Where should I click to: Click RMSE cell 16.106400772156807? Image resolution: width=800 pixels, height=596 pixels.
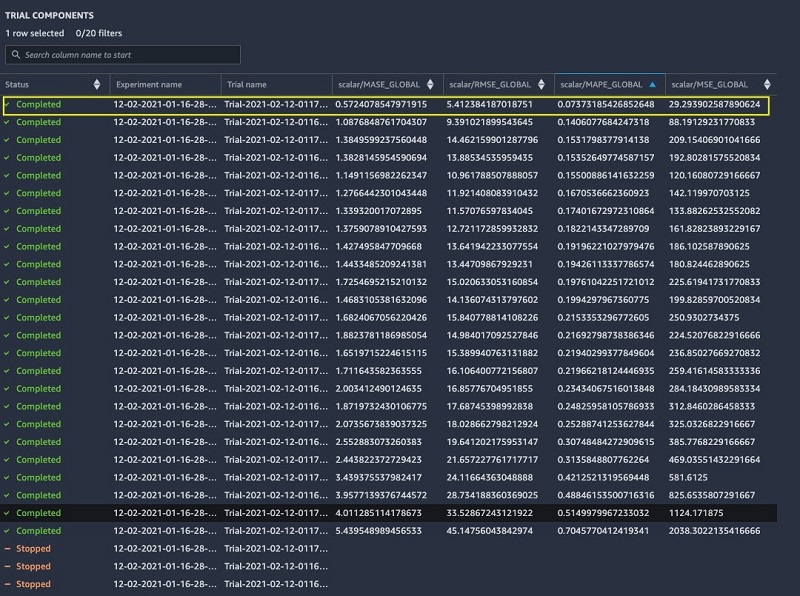[x=492, y=371]
